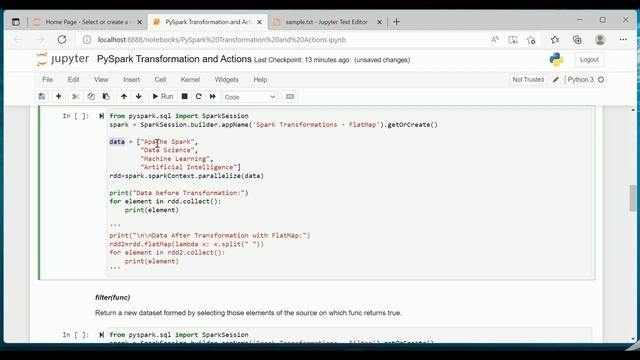Activate Read aloud icon in address bar
The width and height of the screenshot is (640, 360).
(495, 40)
